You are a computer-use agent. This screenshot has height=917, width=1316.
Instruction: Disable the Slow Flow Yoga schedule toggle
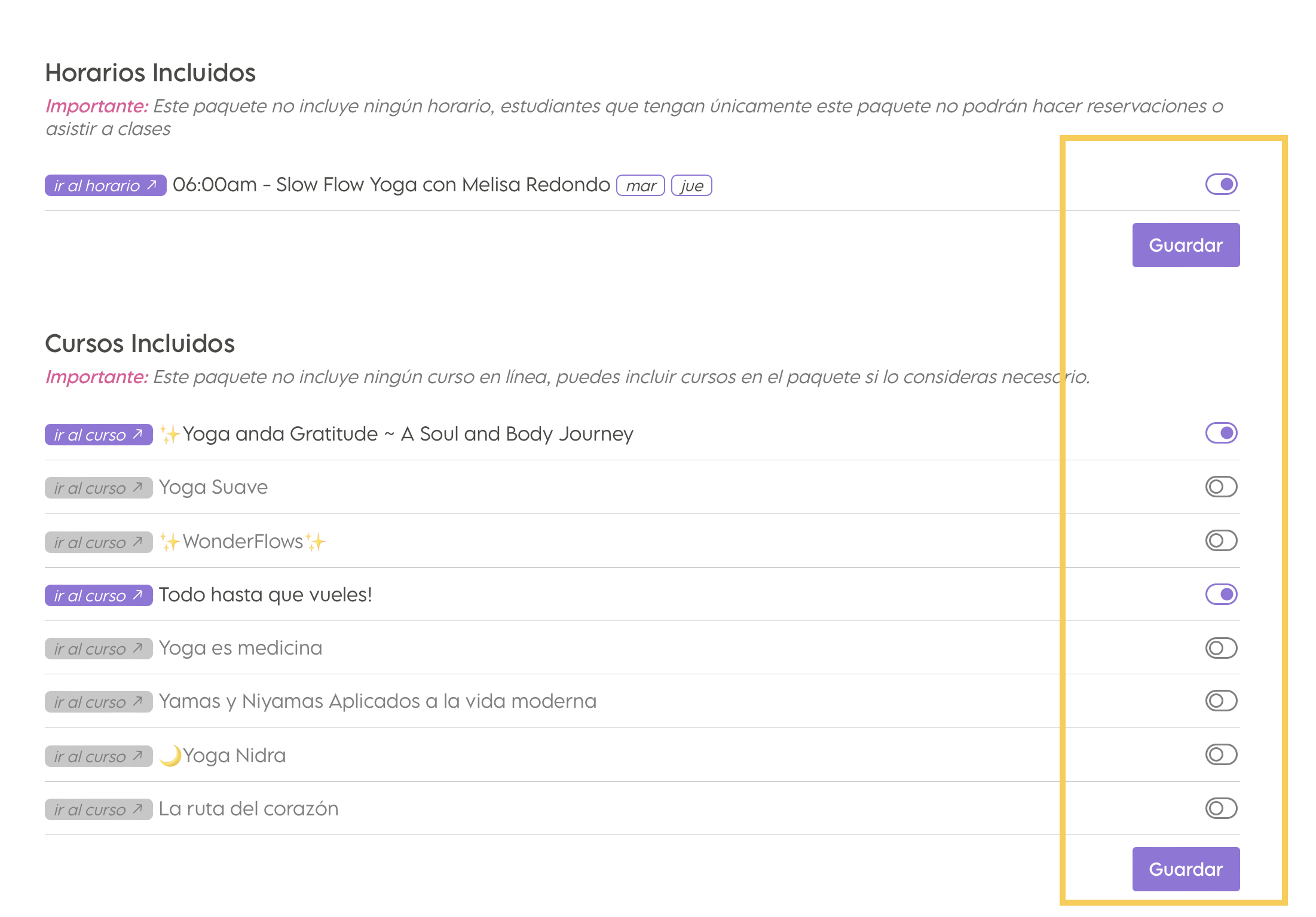(1221, 184)
